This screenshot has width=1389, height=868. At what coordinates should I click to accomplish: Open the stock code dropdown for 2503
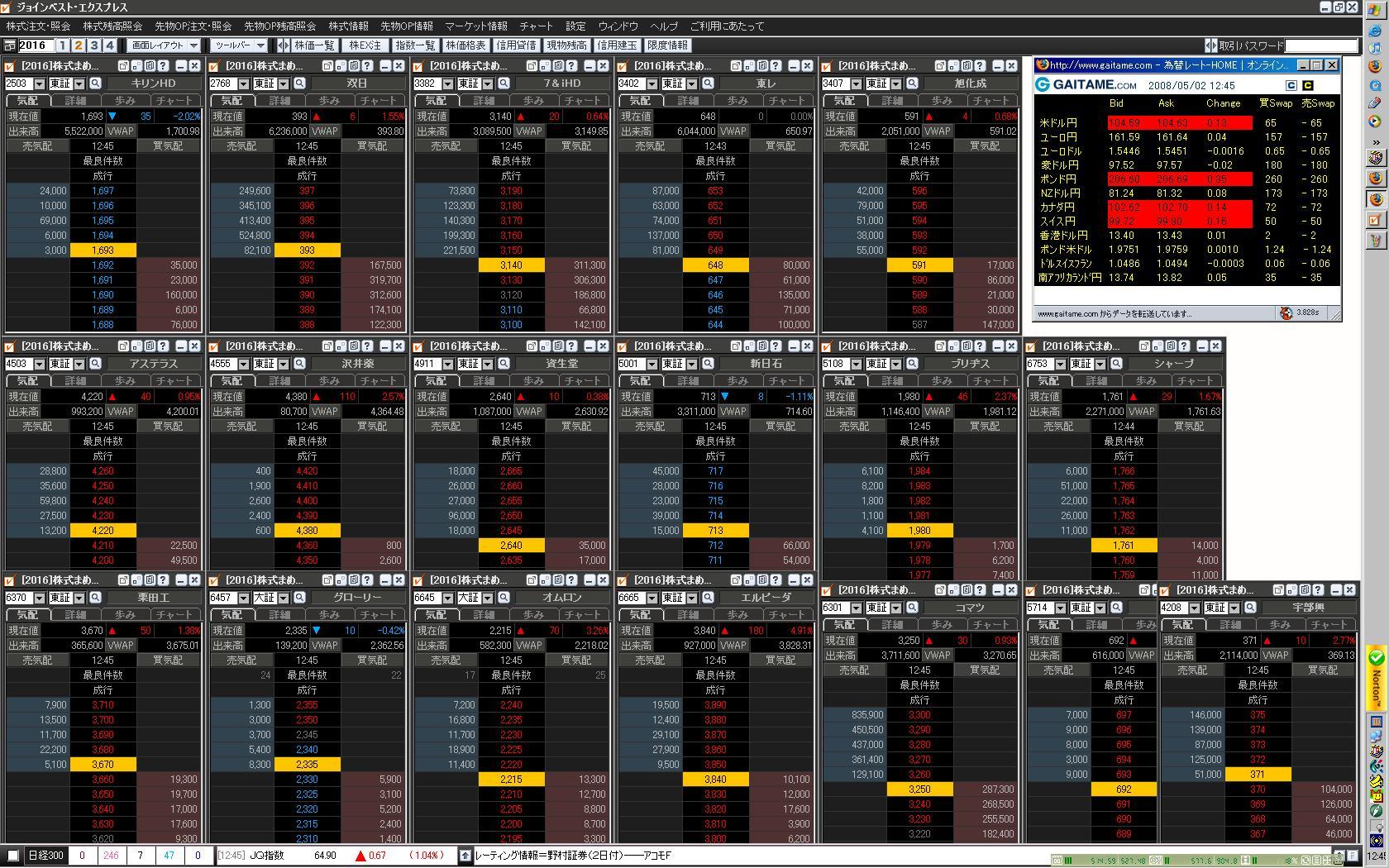pyautogui.click(x=39, y=83)
